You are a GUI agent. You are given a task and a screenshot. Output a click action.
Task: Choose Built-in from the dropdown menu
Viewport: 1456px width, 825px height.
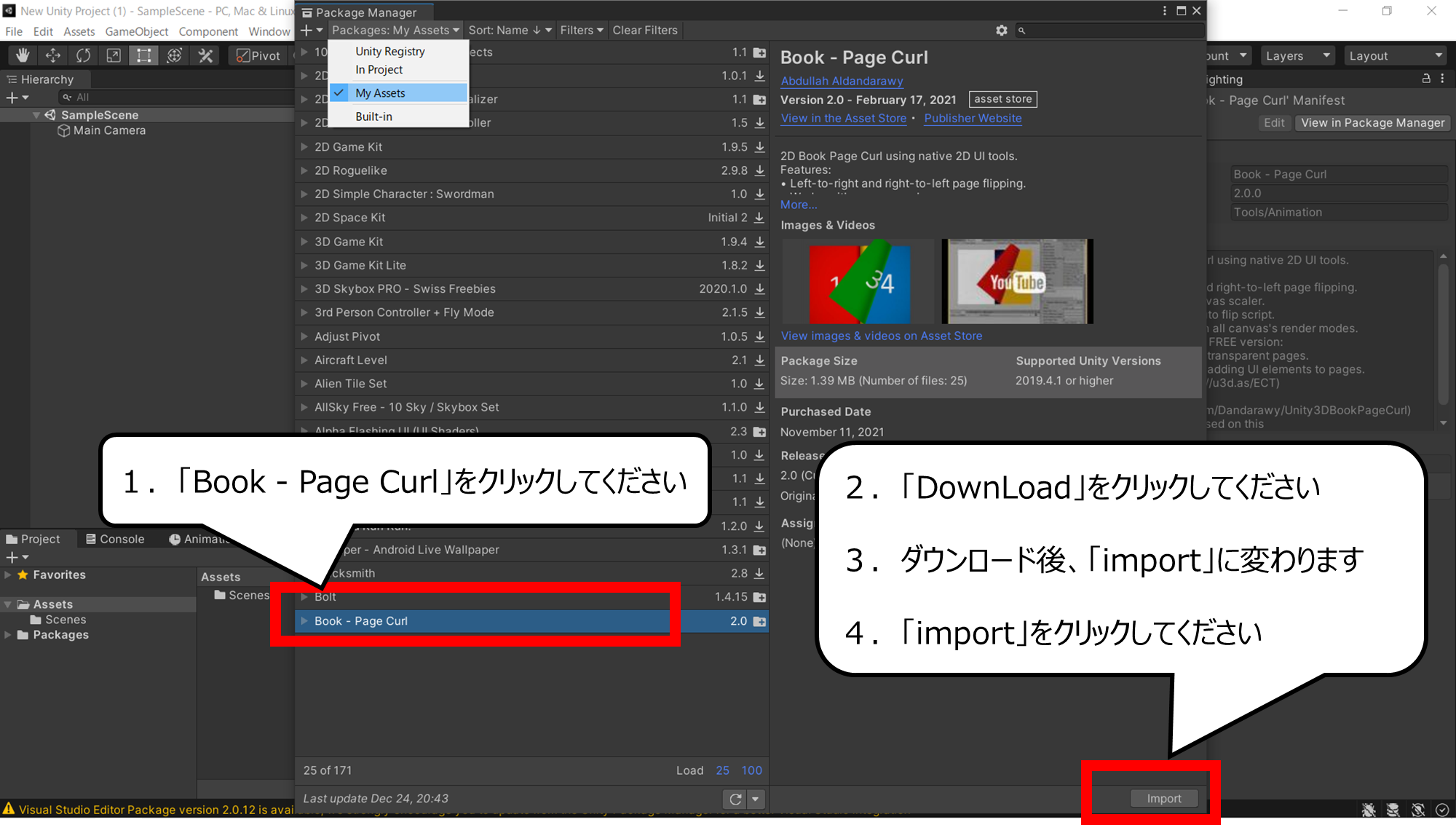click(x=397, y=117)
